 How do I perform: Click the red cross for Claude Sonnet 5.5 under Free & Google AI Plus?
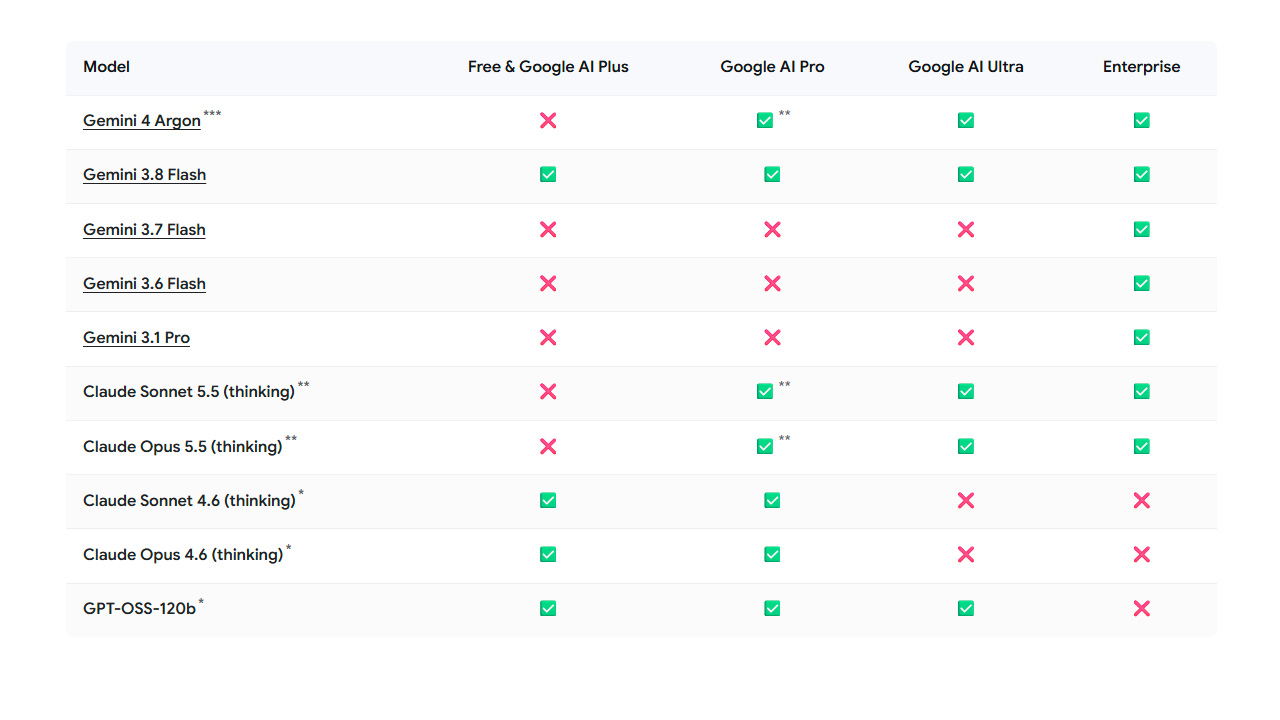548,392
